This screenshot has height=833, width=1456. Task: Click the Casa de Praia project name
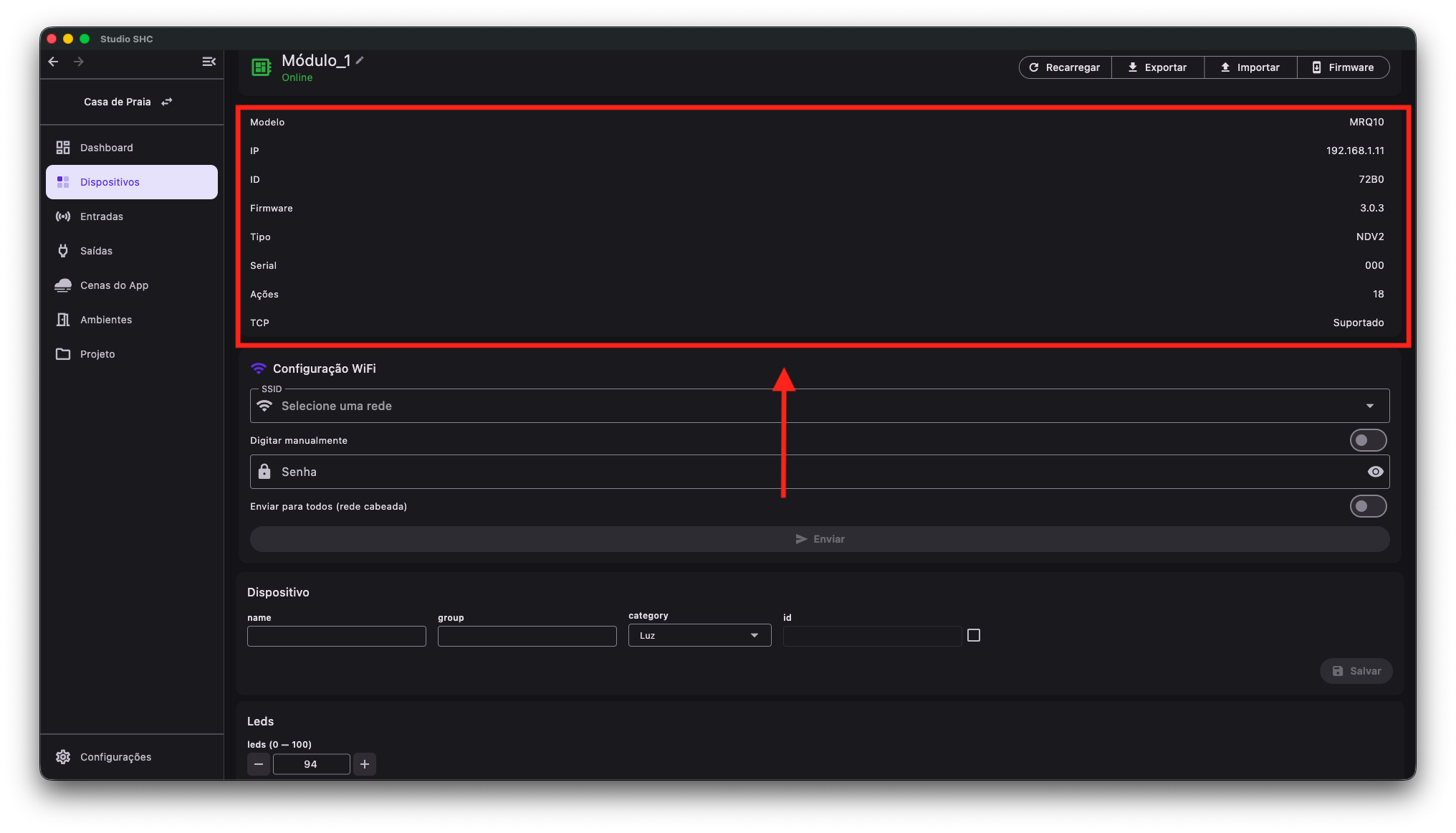(x=118, y=102)
